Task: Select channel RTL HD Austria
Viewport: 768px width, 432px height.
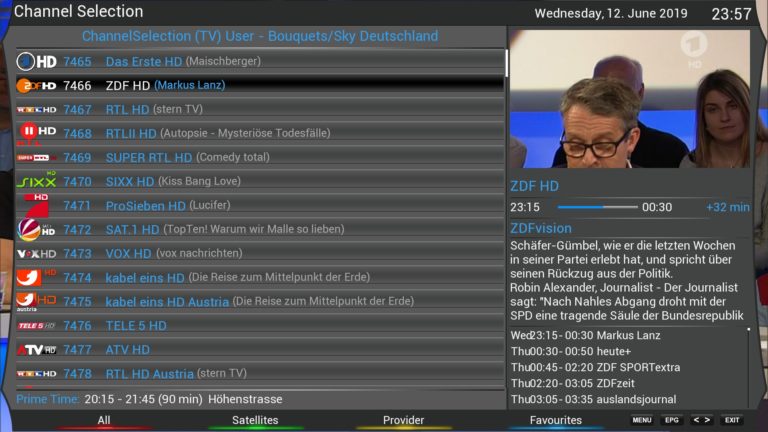Action: click(260, 373)
